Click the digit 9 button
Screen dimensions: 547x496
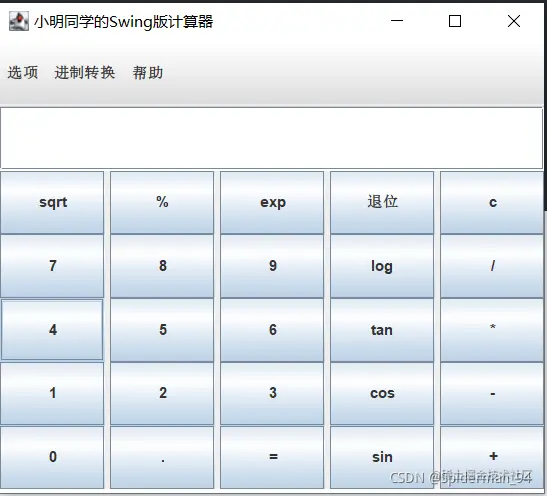pyautogui.click(x=272, y=266)
